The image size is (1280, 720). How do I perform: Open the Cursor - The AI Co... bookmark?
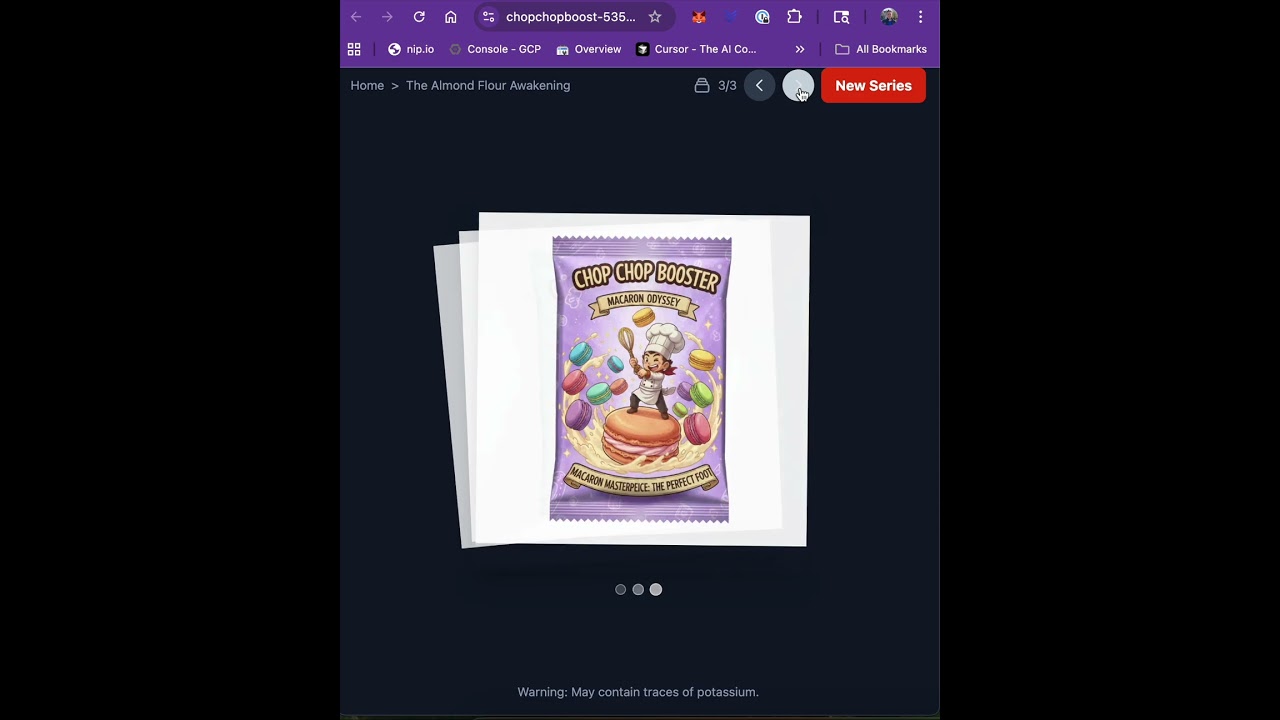[696, 49]
